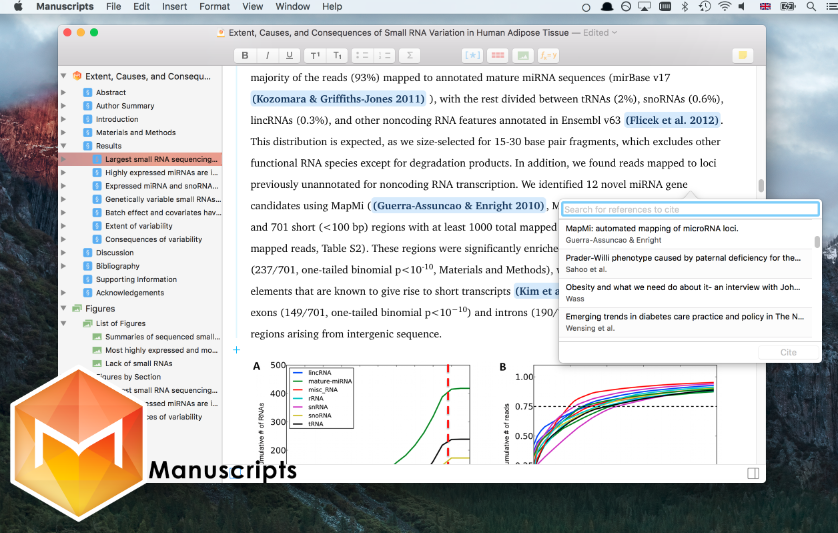
Task: Open the notification bell in the menu bar
Action: click(x=607, y=6)
